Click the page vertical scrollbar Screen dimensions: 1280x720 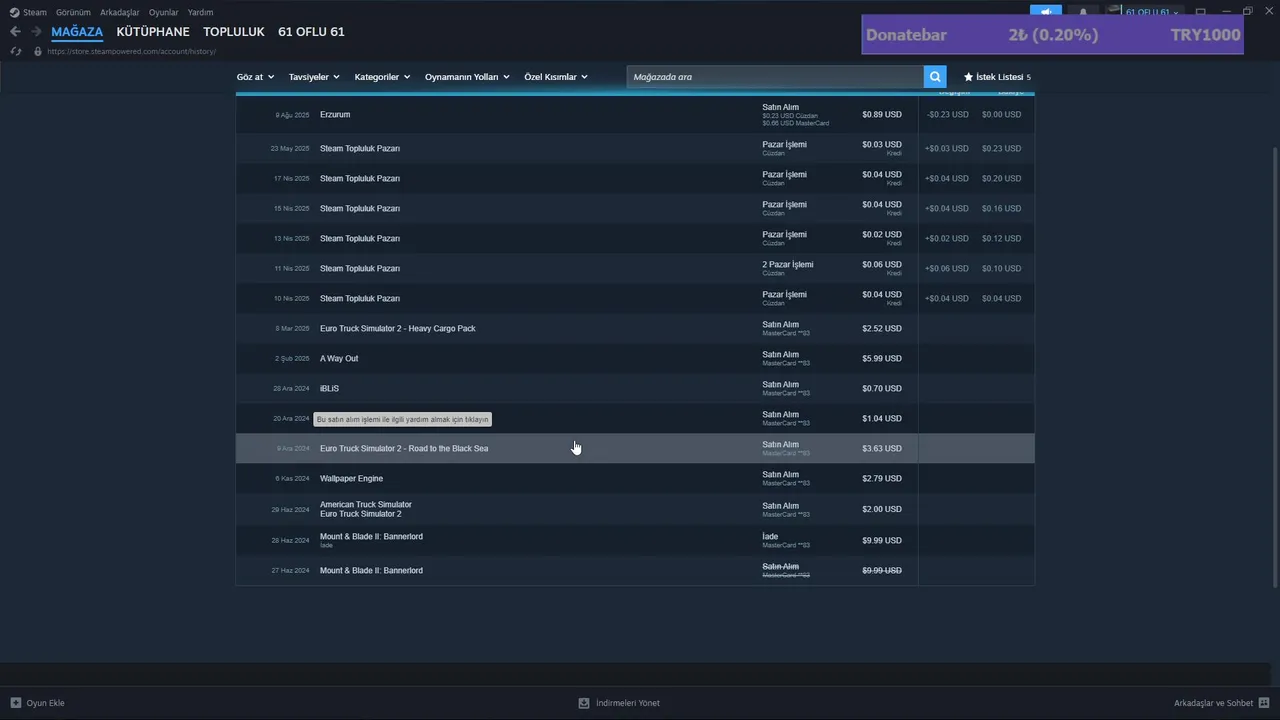[1274, 368]
